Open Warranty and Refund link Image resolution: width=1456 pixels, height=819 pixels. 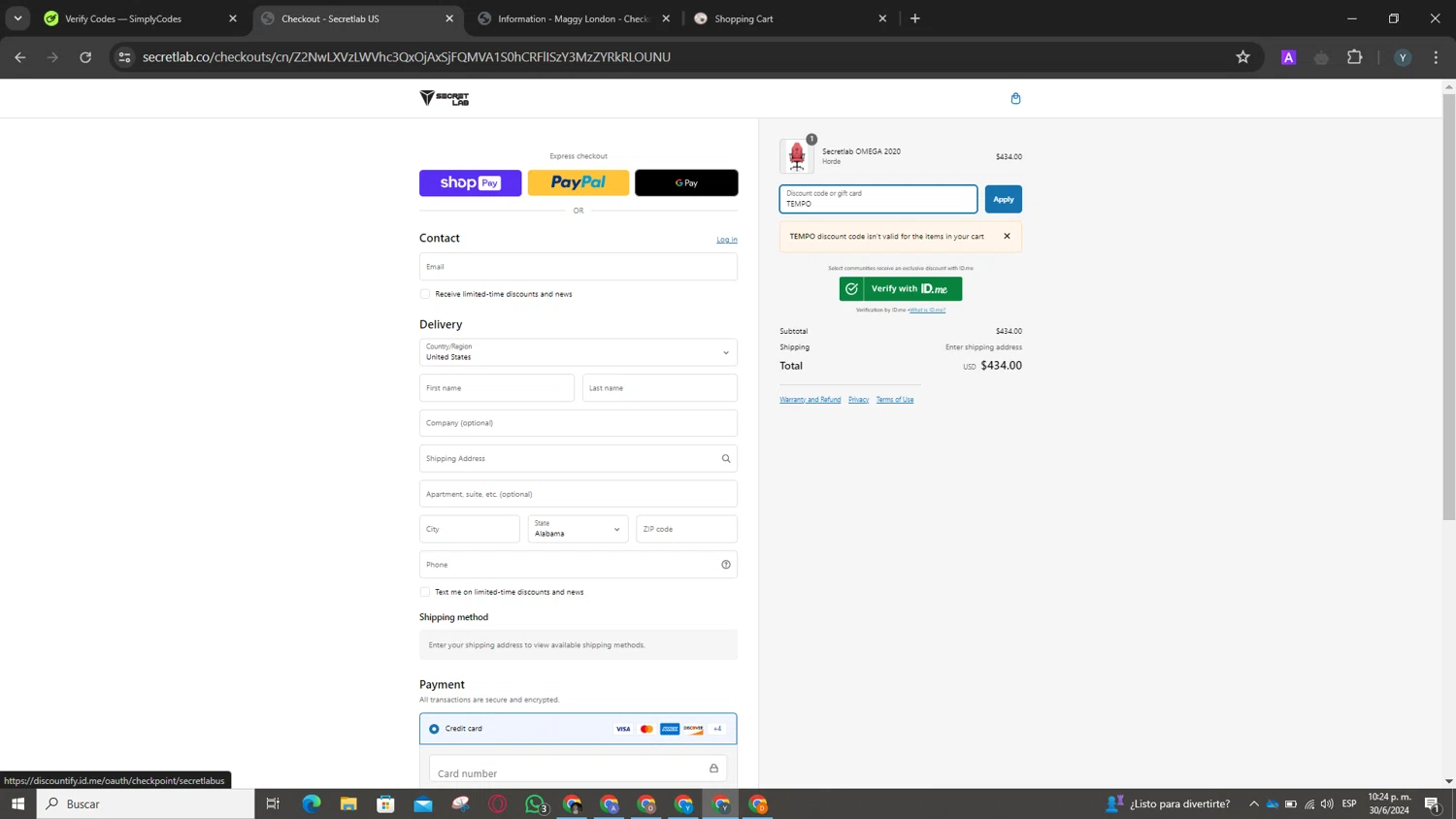pos(811,400)
